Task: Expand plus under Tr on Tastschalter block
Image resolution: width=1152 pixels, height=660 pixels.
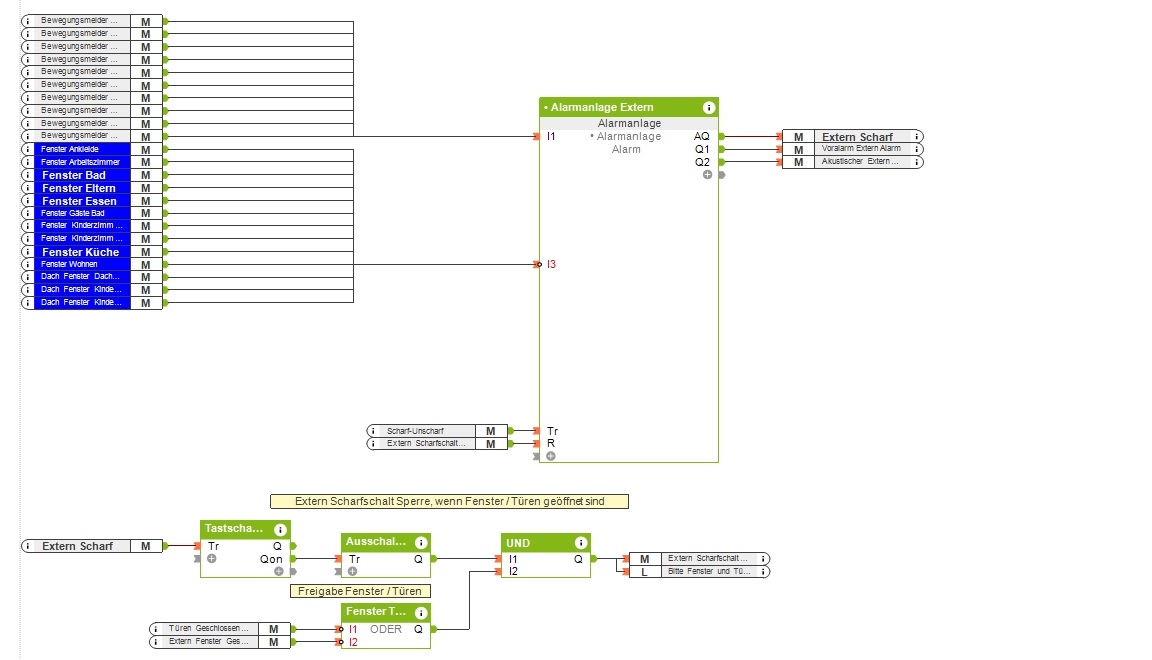Action: pyautogui.click(x=212, y=559)
